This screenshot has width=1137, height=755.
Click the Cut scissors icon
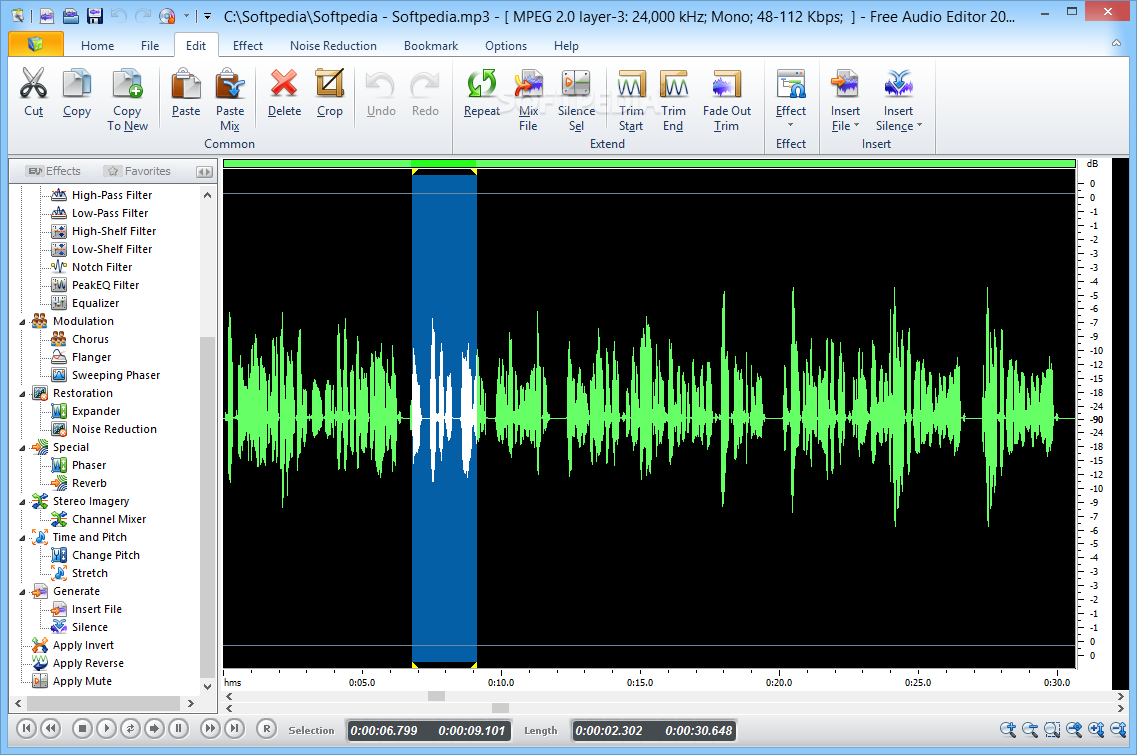(x=33, y=85)
